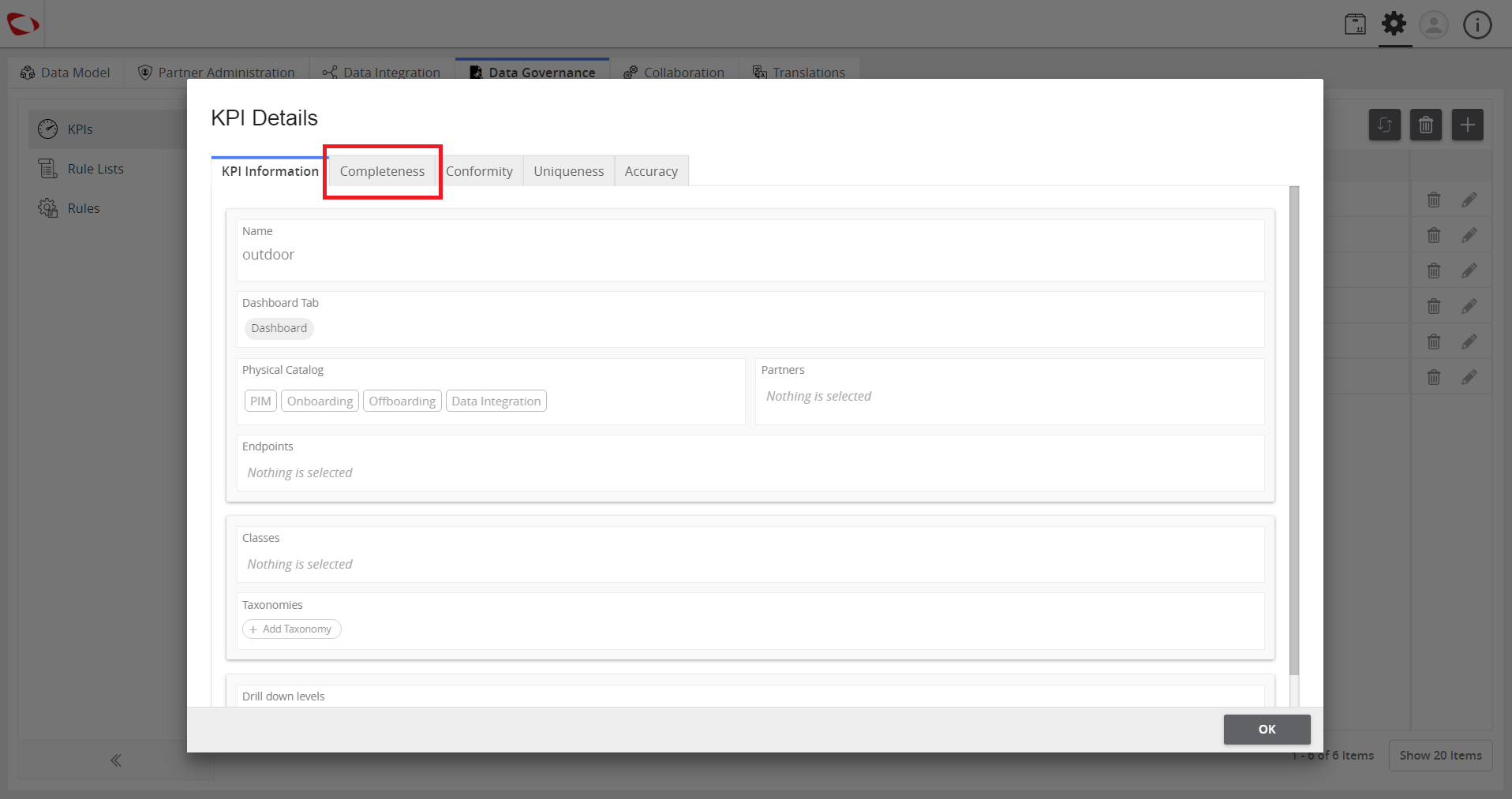Image resolution: width=1512 pixels, height=799 pixels.
Task: Switch to the Accuracy tab
Action: pyautogui.click(x=651, y=171)
